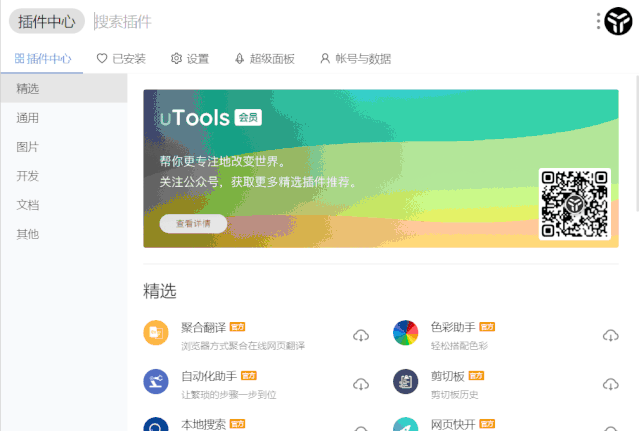
Task: Click the vertical scrollbar on the right
Action: [637, 143]
